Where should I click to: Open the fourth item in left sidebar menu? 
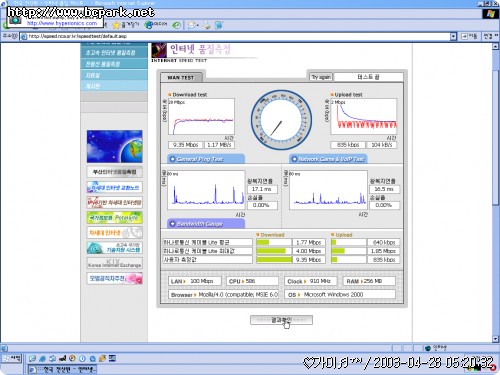click(x=114, y=75)
